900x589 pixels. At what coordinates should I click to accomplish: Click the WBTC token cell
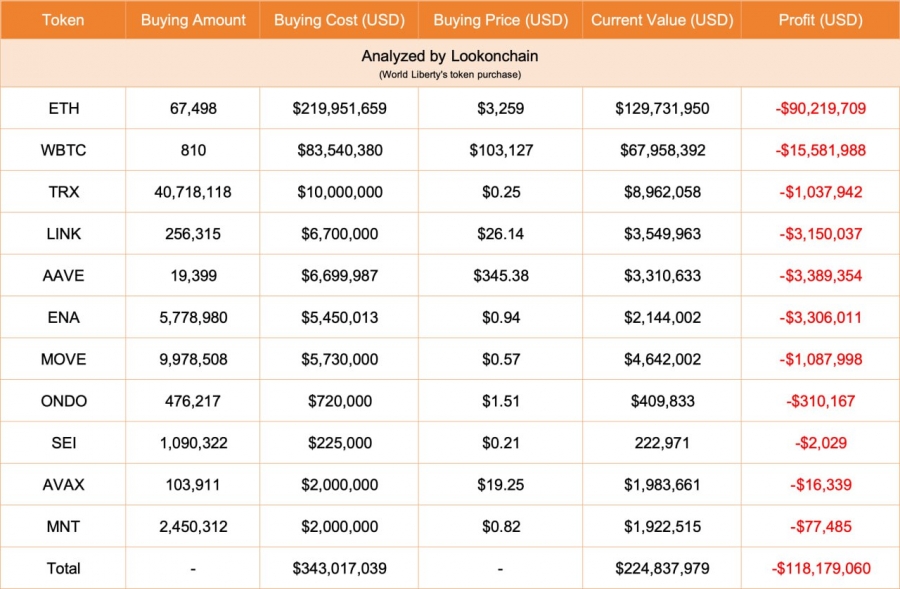[x=63, y=150]
